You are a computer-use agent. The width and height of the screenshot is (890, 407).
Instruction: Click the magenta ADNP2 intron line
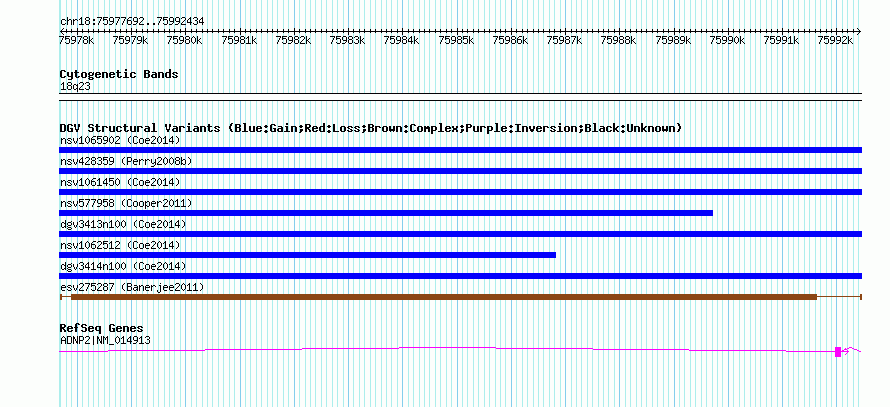point(447,349)
